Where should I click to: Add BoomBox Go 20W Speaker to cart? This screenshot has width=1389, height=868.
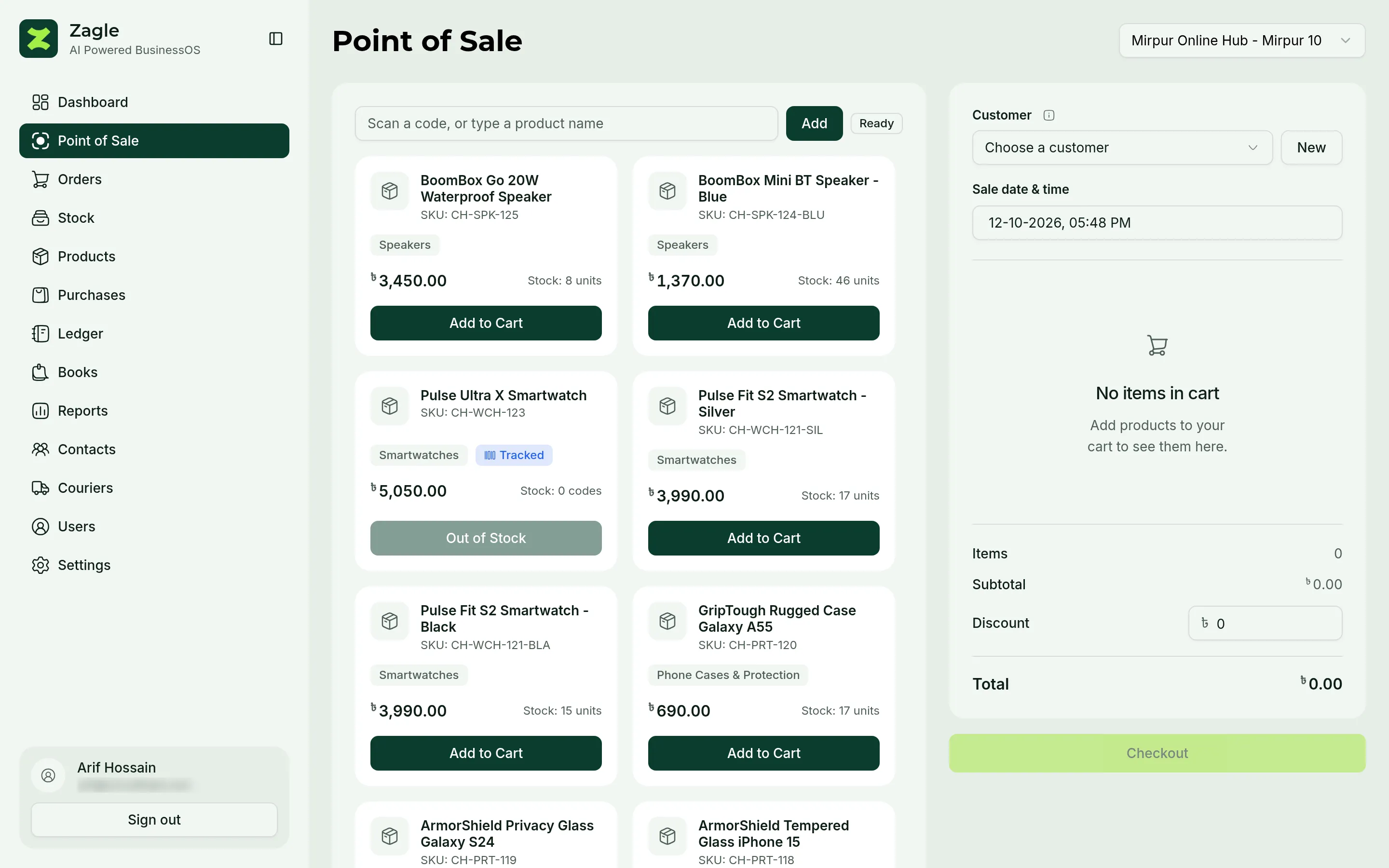[486, 323]
